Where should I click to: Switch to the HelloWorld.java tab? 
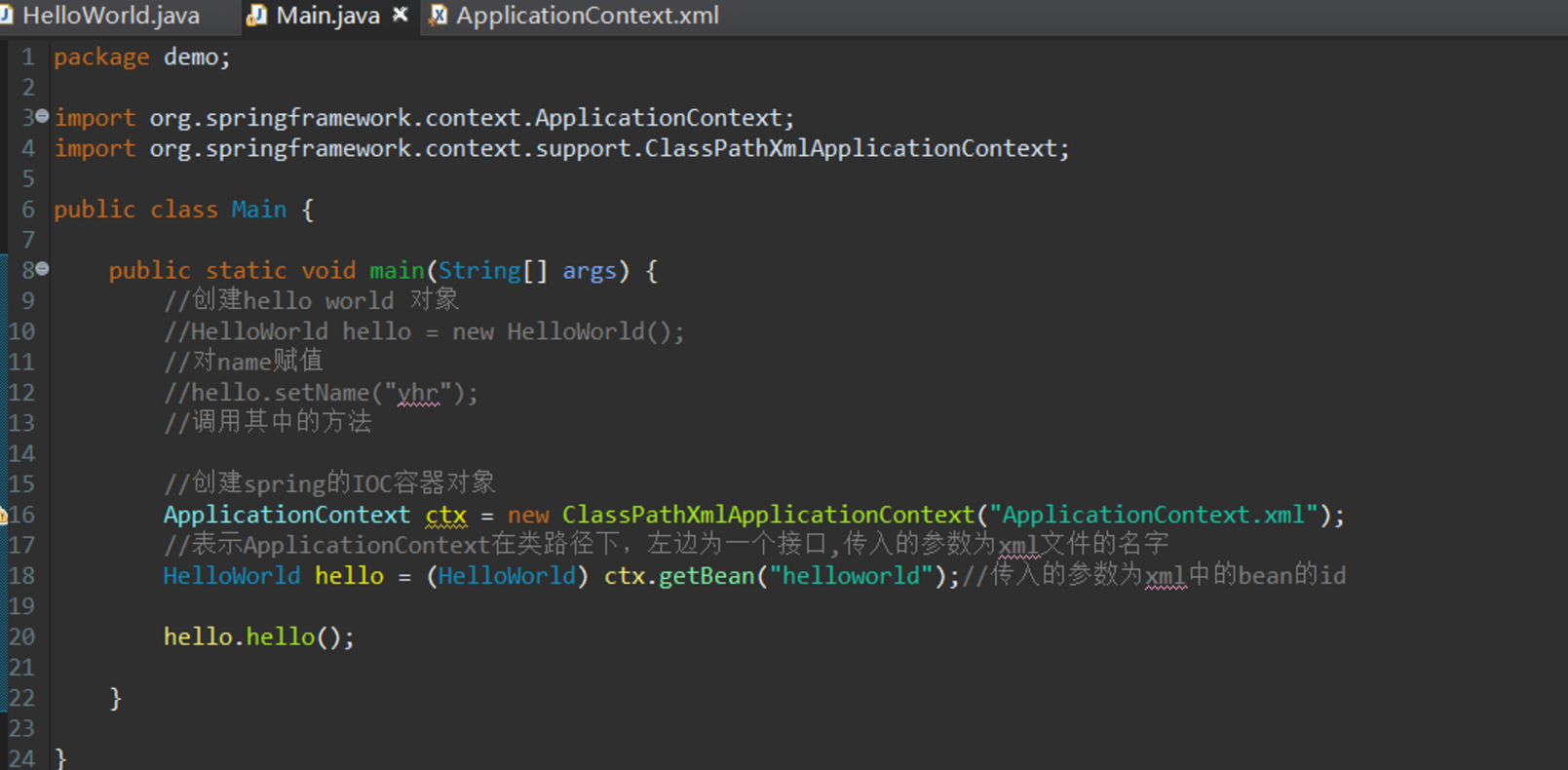pyautogui.click(x=110, y=16)
